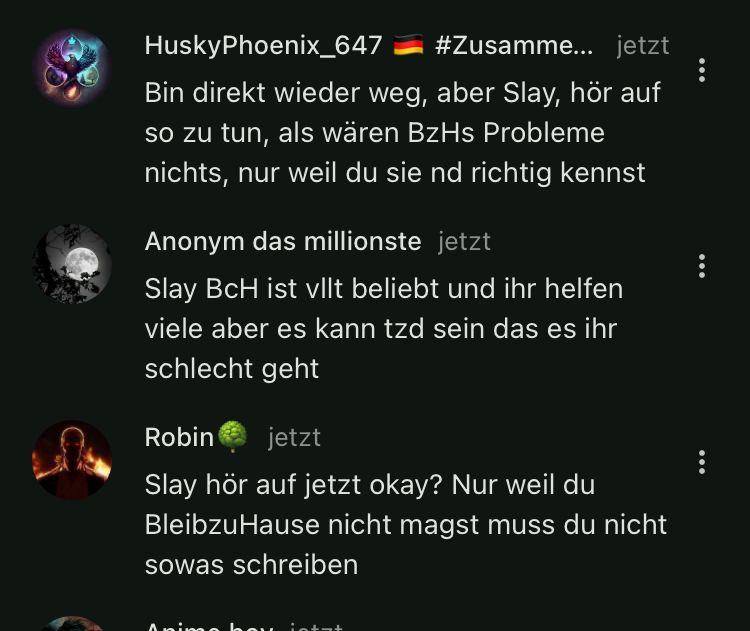This screenshot has height=631, width=750.
Task: Tap the full moon avatar of Anonym das millionste
Action: (72, 264)
